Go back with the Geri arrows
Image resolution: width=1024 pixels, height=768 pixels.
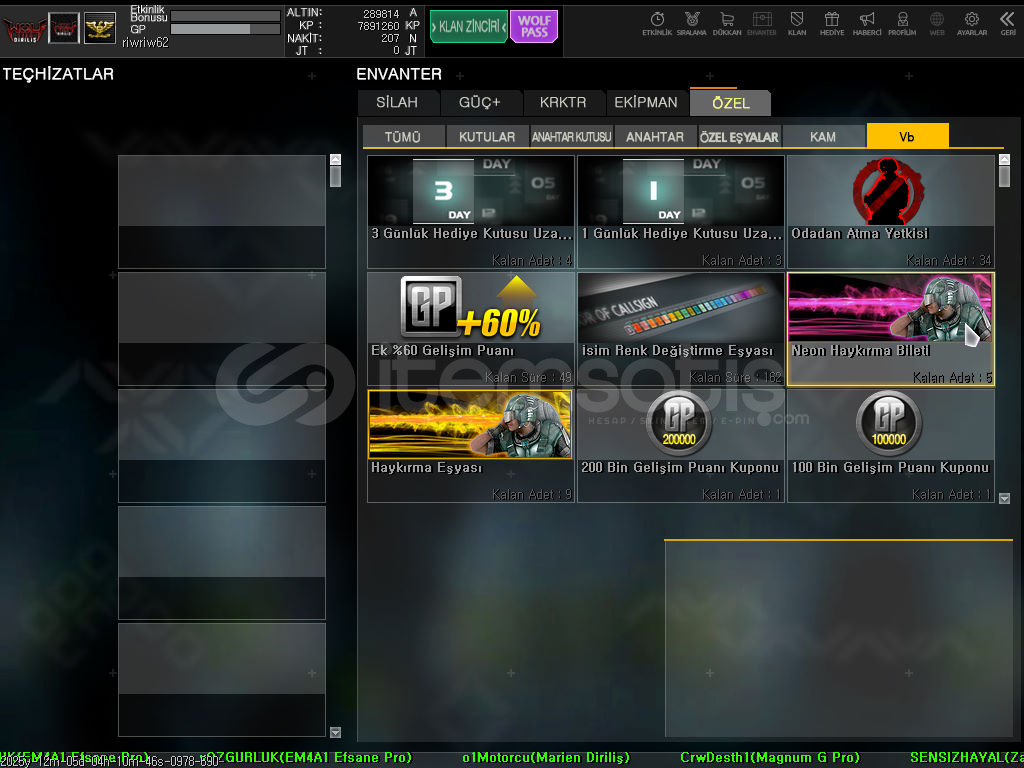tap(1007, 21)
